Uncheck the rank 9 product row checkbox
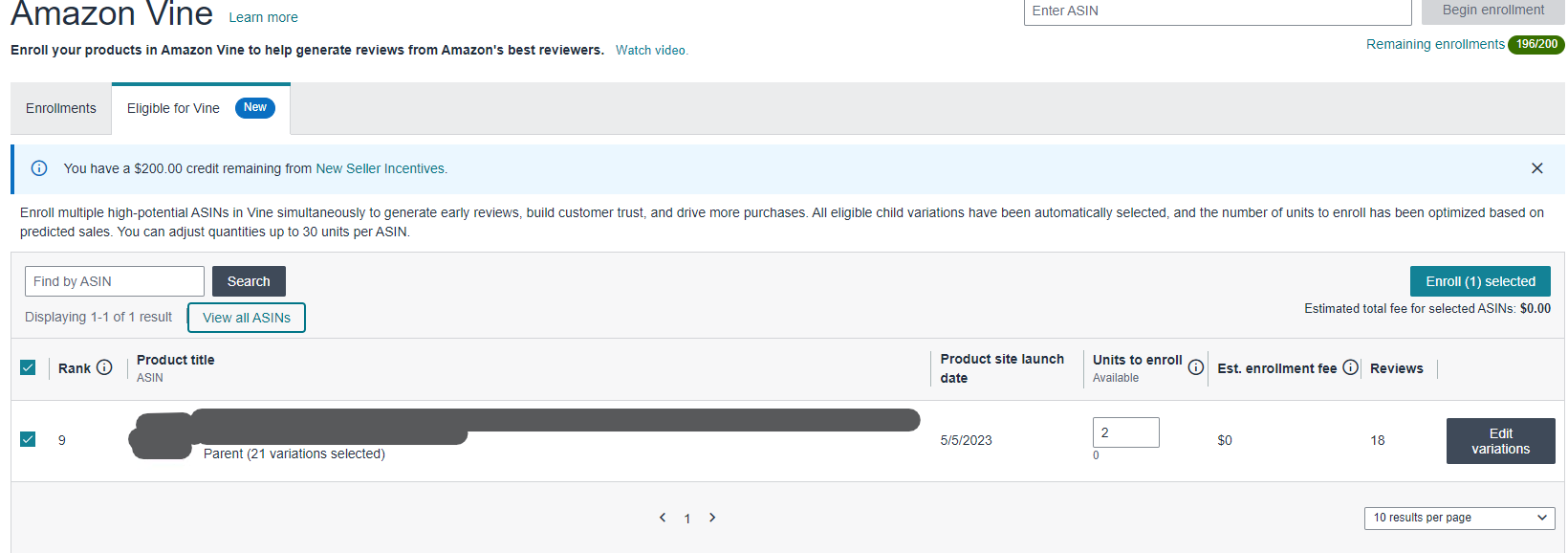Image resolution: width=1568 pixels, height=553 pixels. pyautogui.click(x=28, y=439)
